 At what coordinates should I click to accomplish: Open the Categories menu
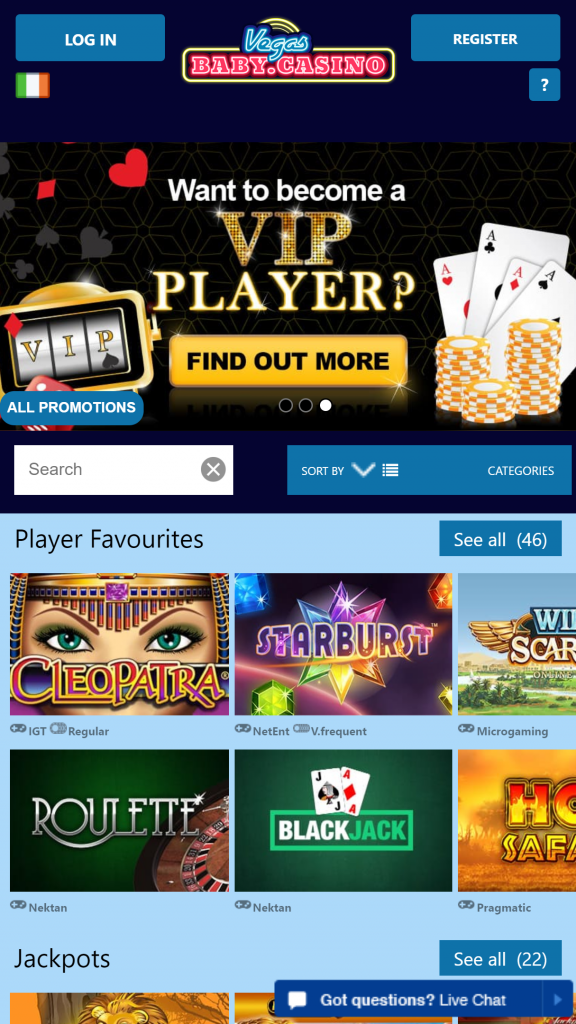point(520,471)
